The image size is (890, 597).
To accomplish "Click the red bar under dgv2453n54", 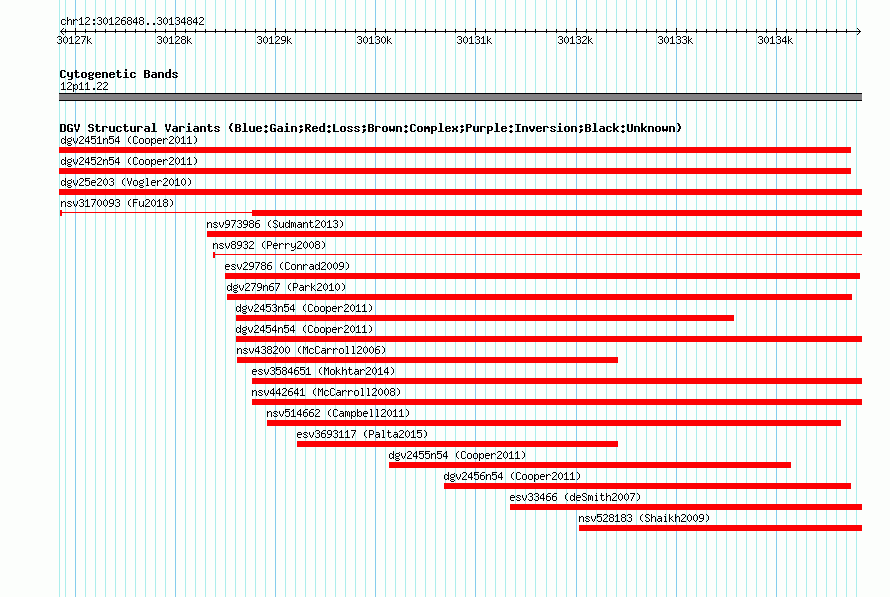I will [x=485, y=318].
